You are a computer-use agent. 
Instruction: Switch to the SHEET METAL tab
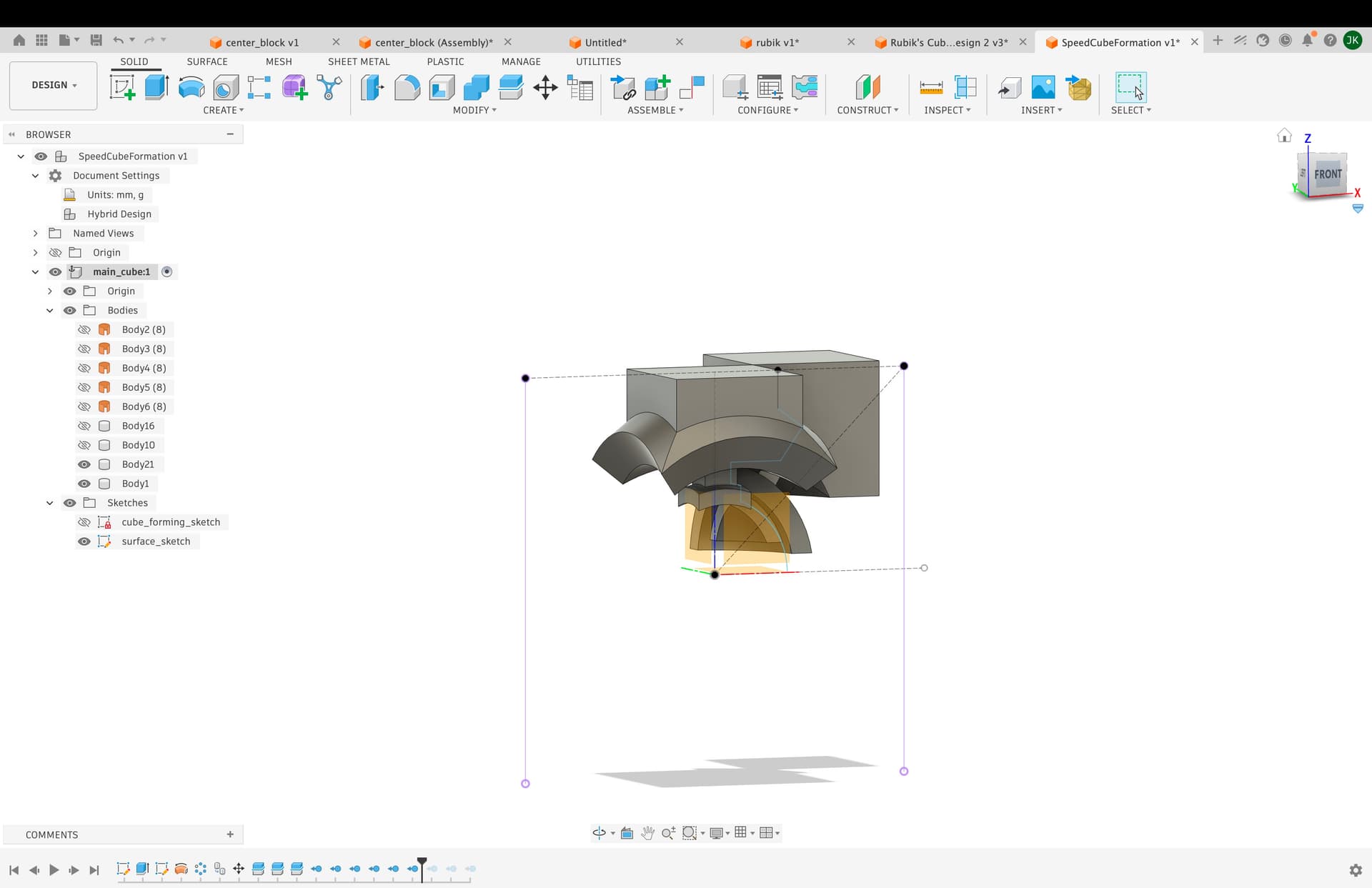click(359, 61)
